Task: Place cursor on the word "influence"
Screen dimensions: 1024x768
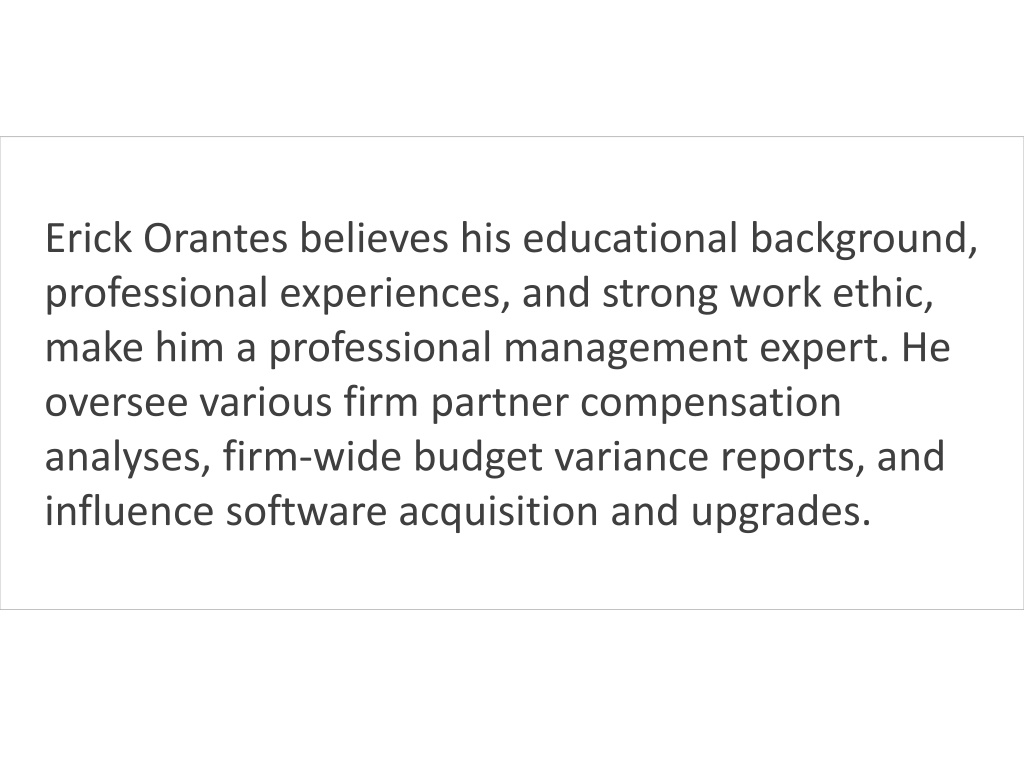Action: point(129,511)
